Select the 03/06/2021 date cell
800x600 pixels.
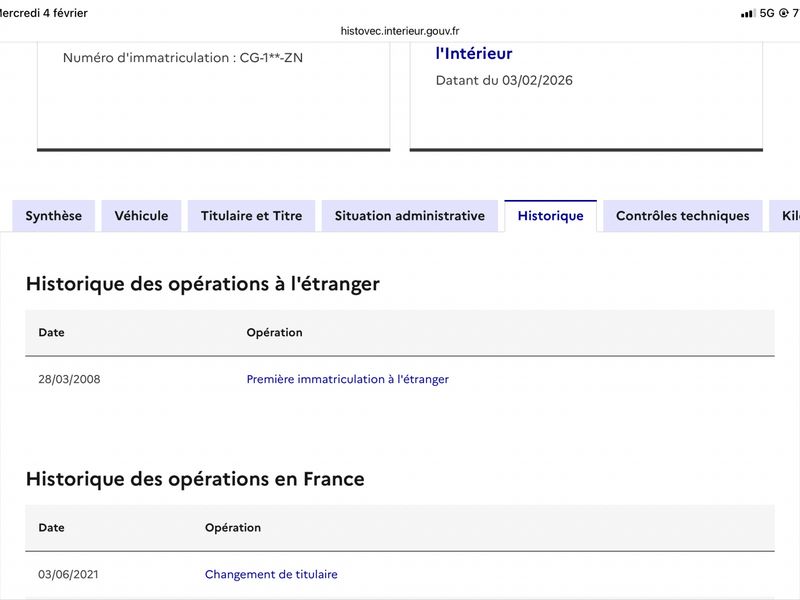click(69, 575)
